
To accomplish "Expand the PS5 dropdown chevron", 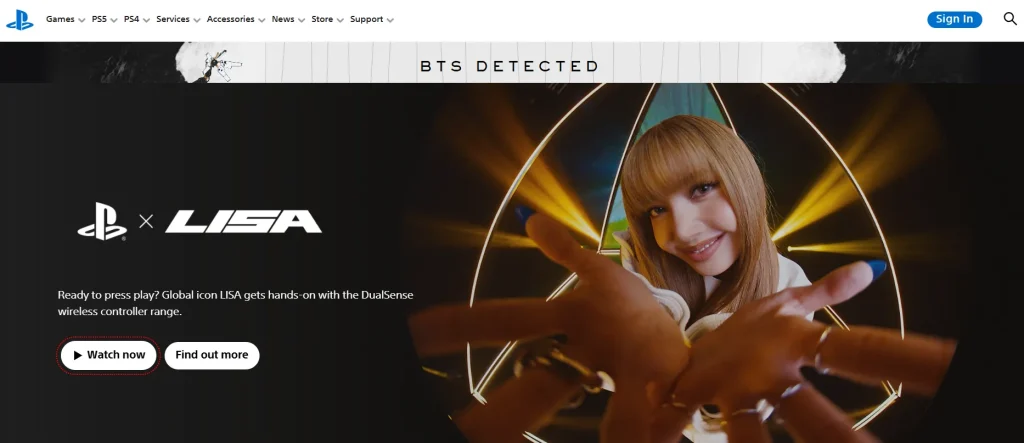I will pos(114,20).
